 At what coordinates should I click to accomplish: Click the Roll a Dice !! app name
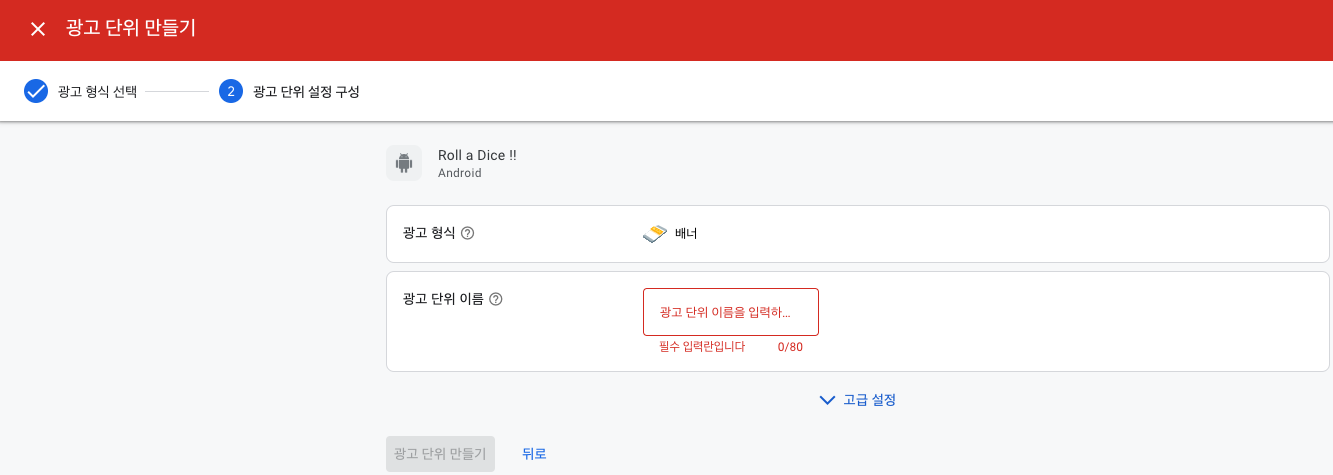coord(477,156)
